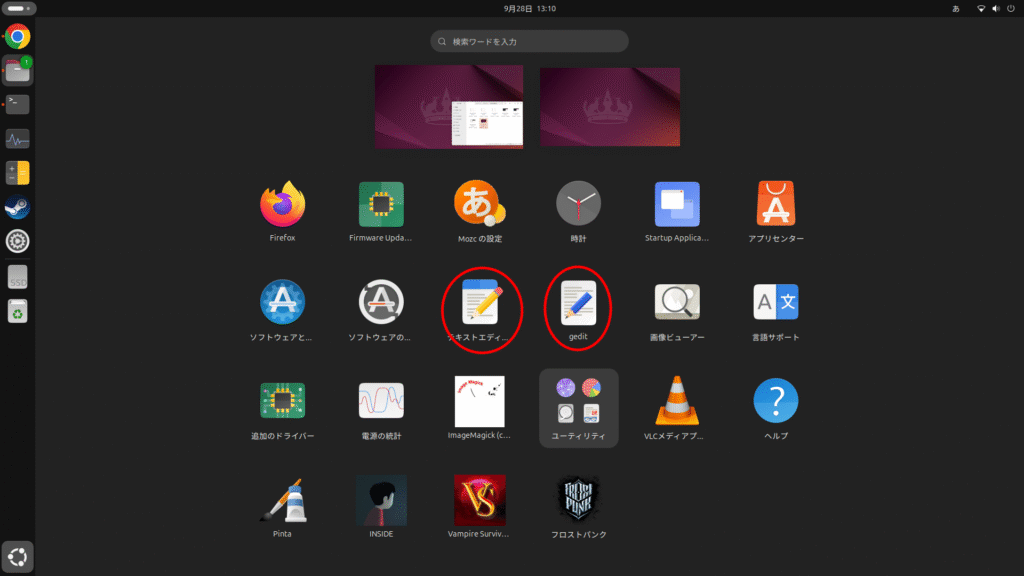Open テキストエディター app
Viewport: 1024px width, 576px height.
click(x=482, y=302)
